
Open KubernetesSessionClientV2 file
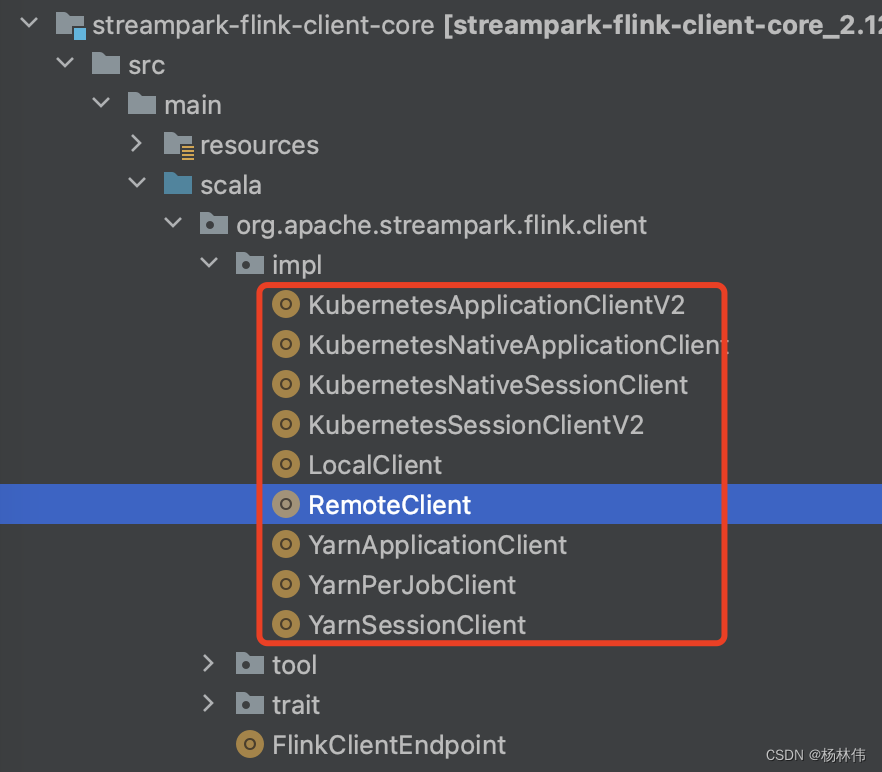(x=476, y=425)
